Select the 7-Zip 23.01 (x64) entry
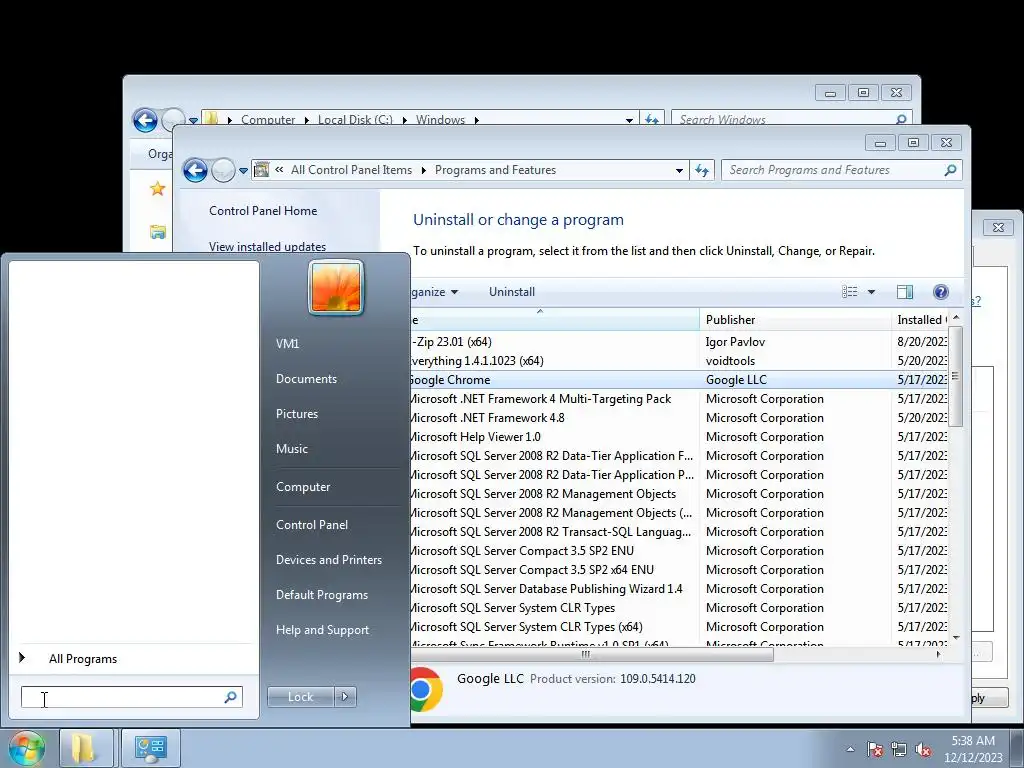 coord(453,342)
